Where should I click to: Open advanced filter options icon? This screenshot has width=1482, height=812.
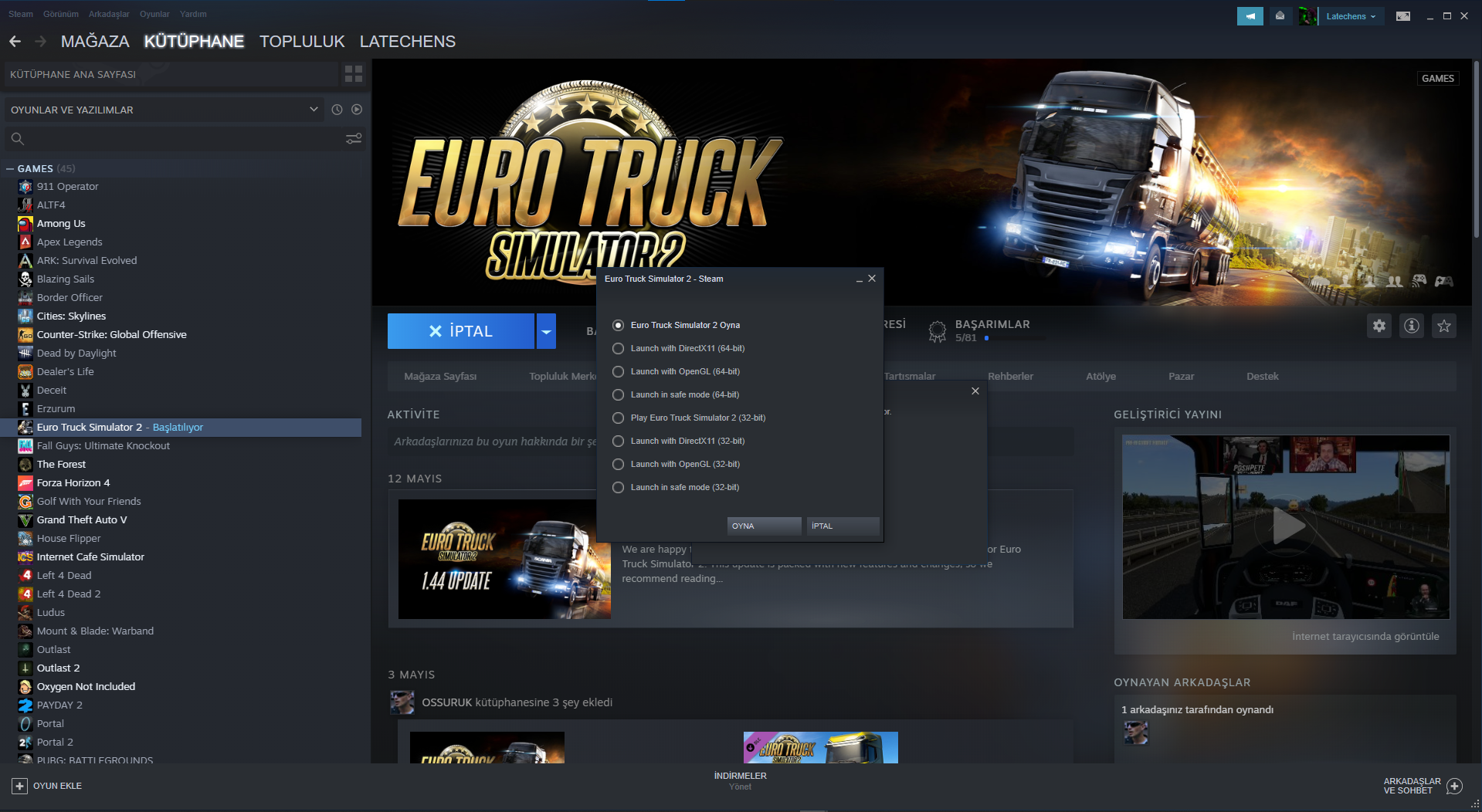click(x=354, y=139)
